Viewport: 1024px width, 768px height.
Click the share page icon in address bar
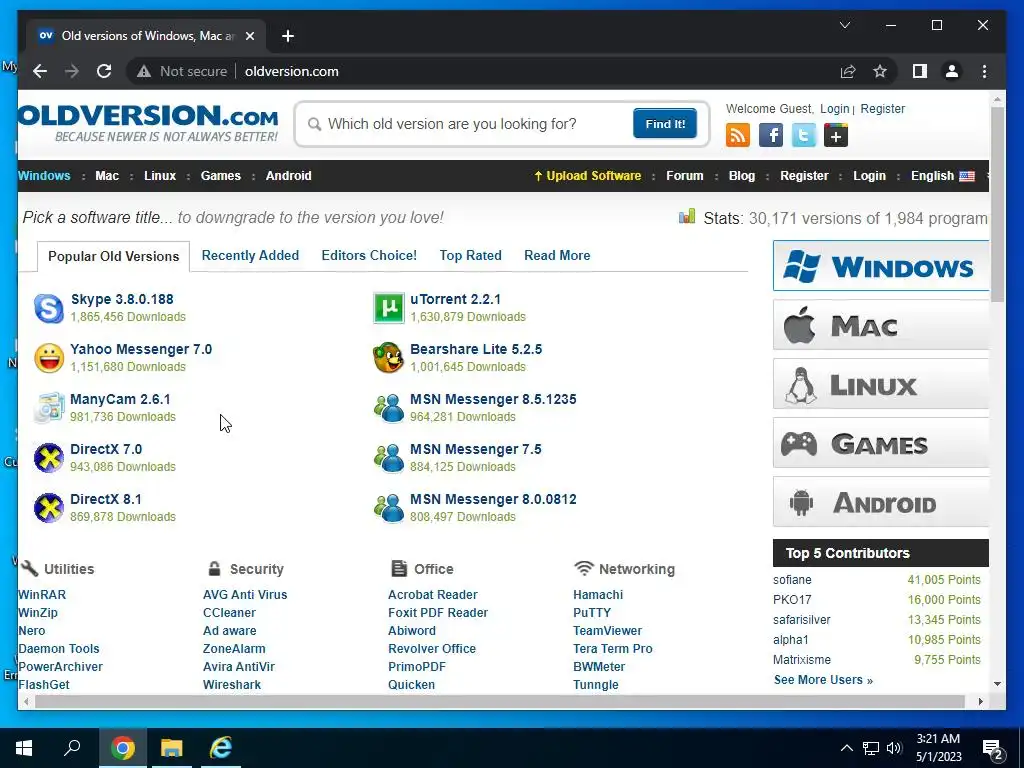point(848,71)
